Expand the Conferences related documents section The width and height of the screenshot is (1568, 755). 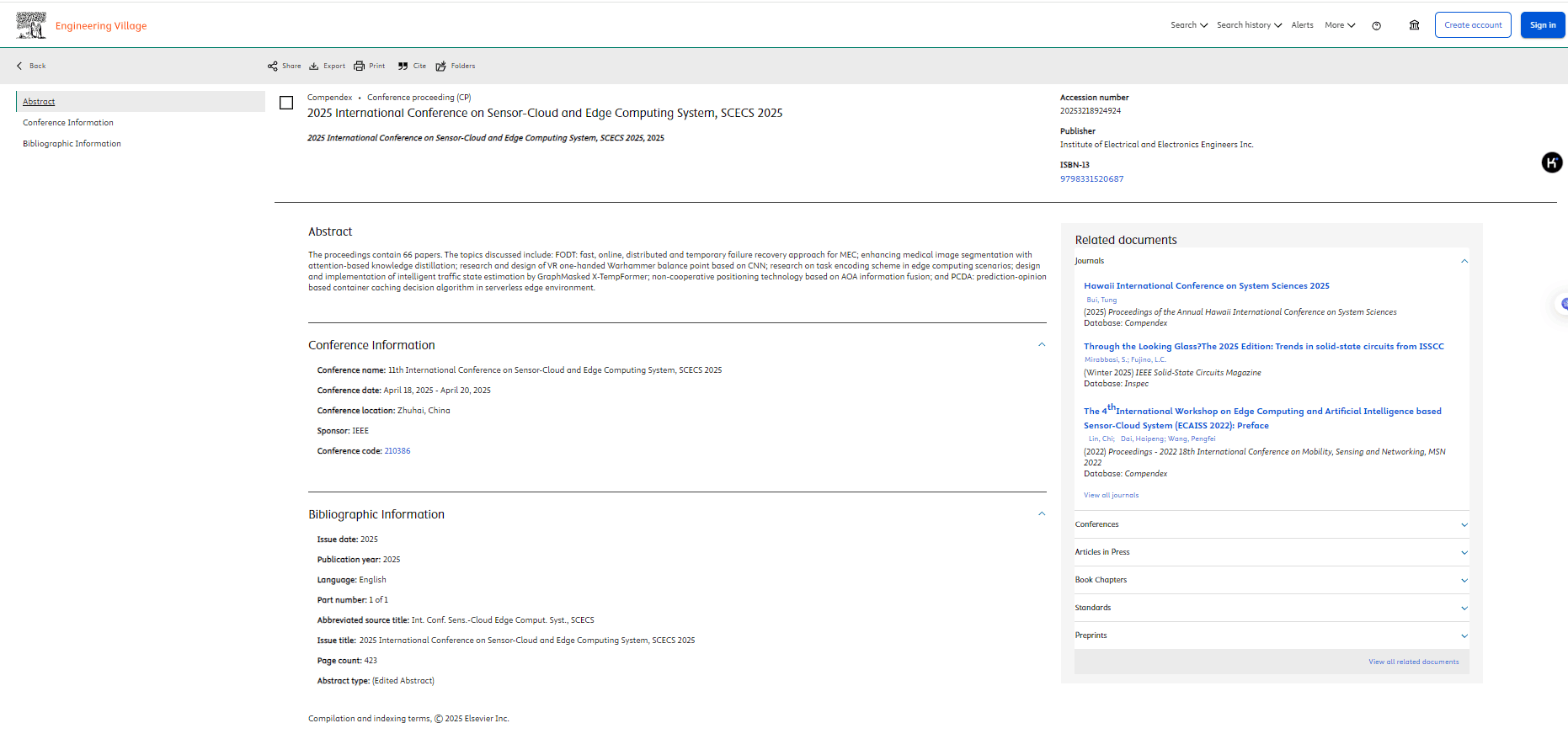pyautogui.click(x=1464, y=524)
